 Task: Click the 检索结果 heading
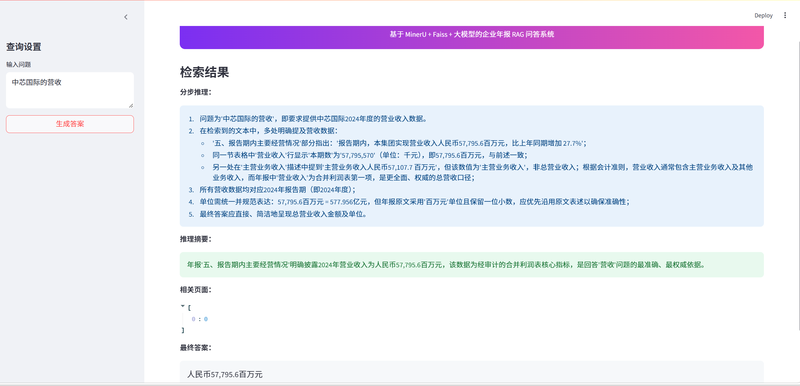[204, 72]
